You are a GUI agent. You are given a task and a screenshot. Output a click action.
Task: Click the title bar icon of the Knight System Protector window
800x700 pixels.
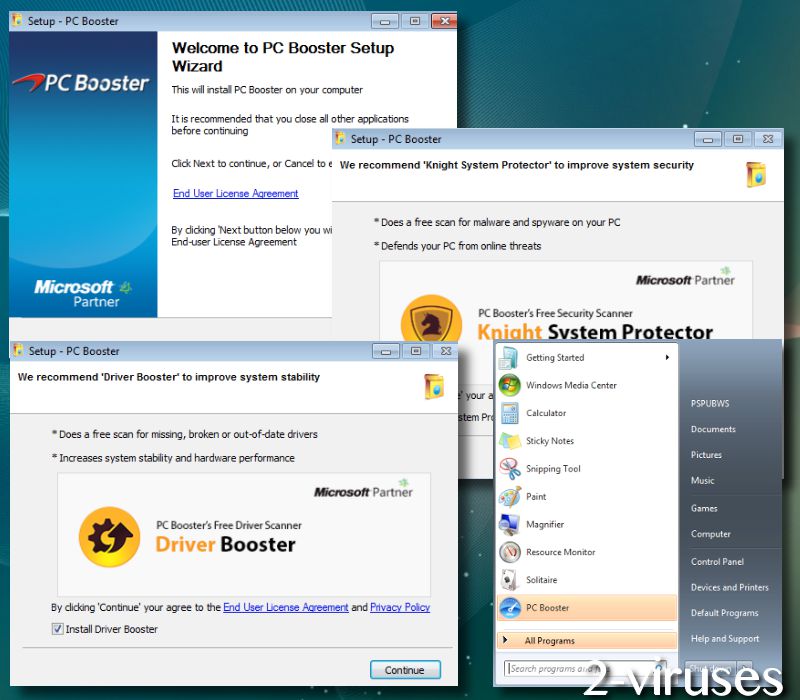pos(340,138)
